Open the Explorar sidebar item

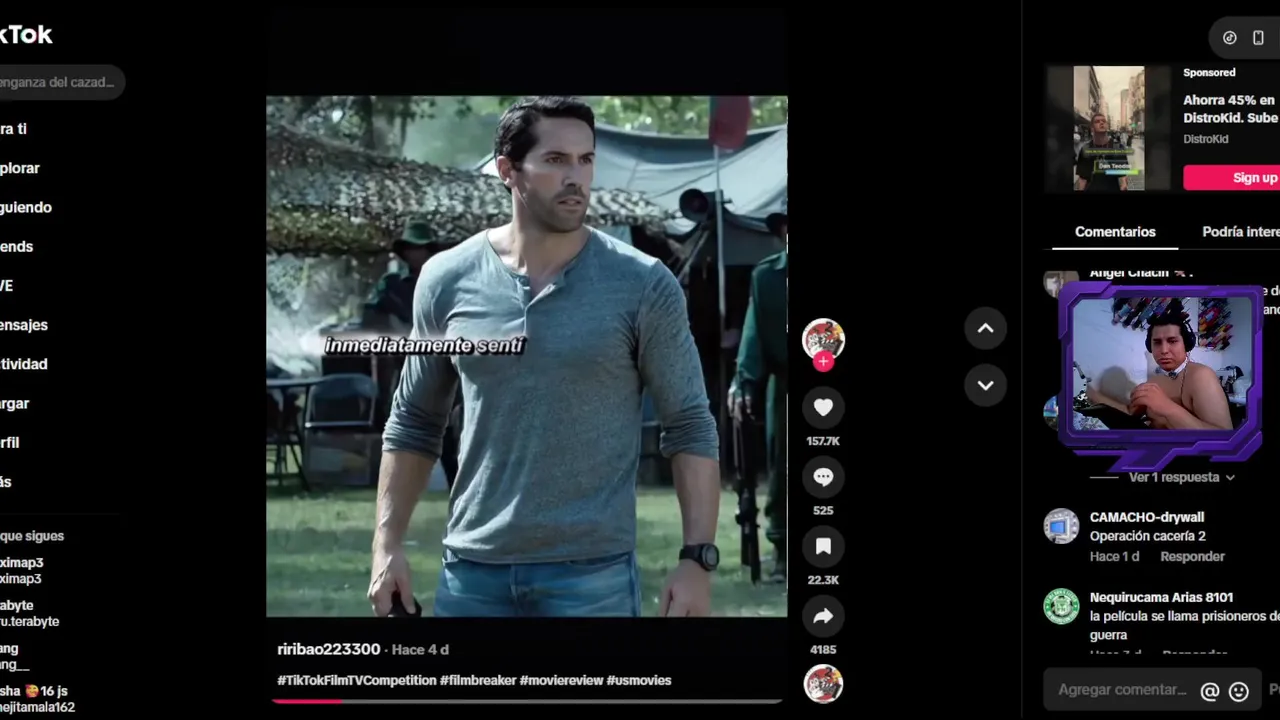pos(20,168)
